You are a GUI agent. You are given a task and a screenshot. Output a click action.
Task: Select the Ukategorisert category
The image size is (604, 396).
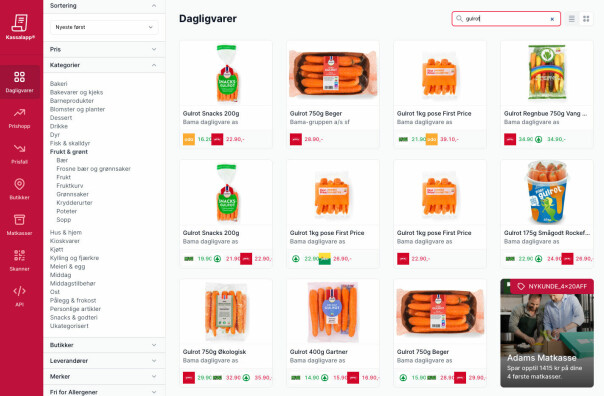point(69,326)
